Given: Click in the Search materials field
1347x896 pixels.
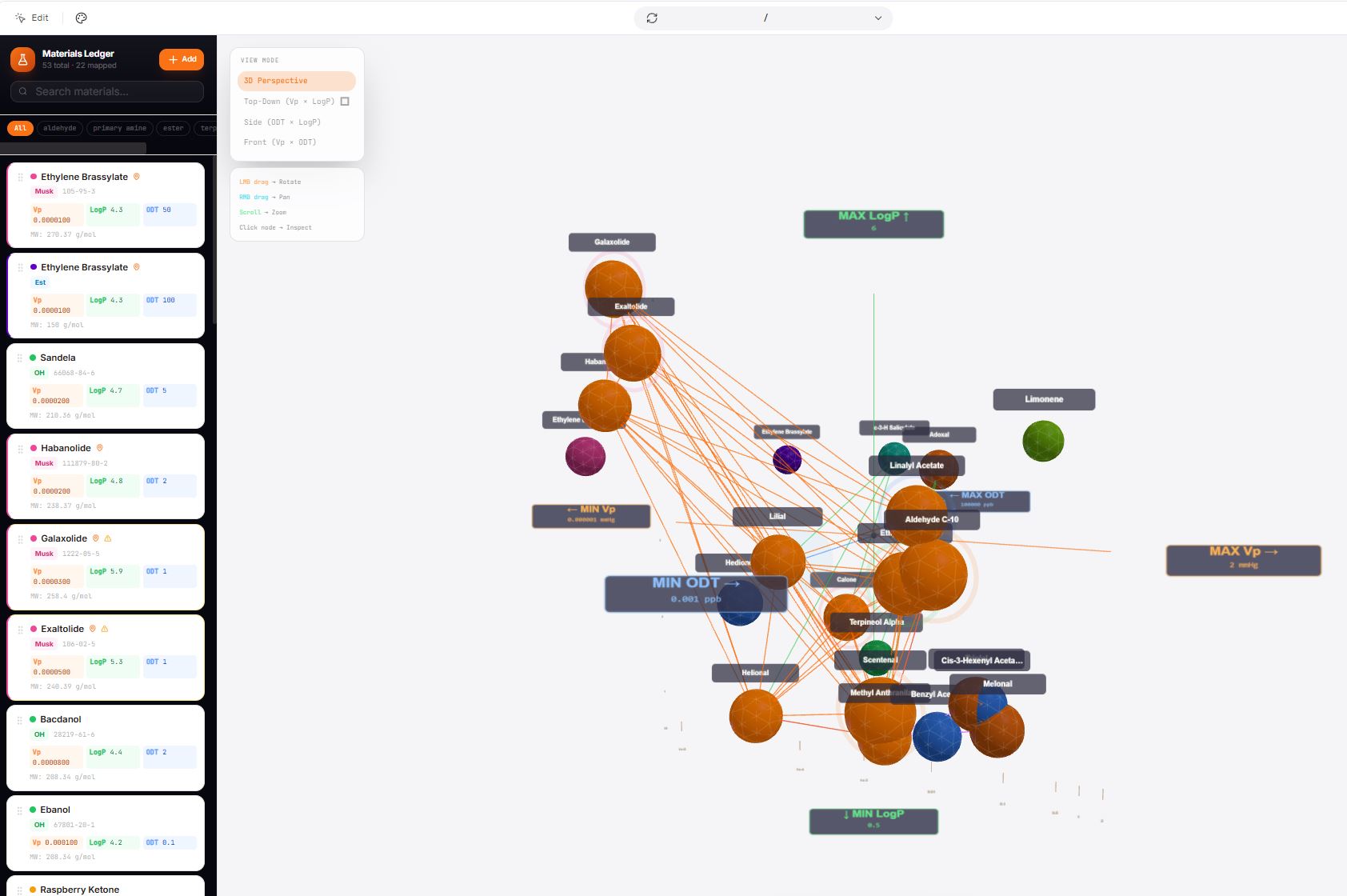Looking at the screenshot, I should [x=107, y=91].
